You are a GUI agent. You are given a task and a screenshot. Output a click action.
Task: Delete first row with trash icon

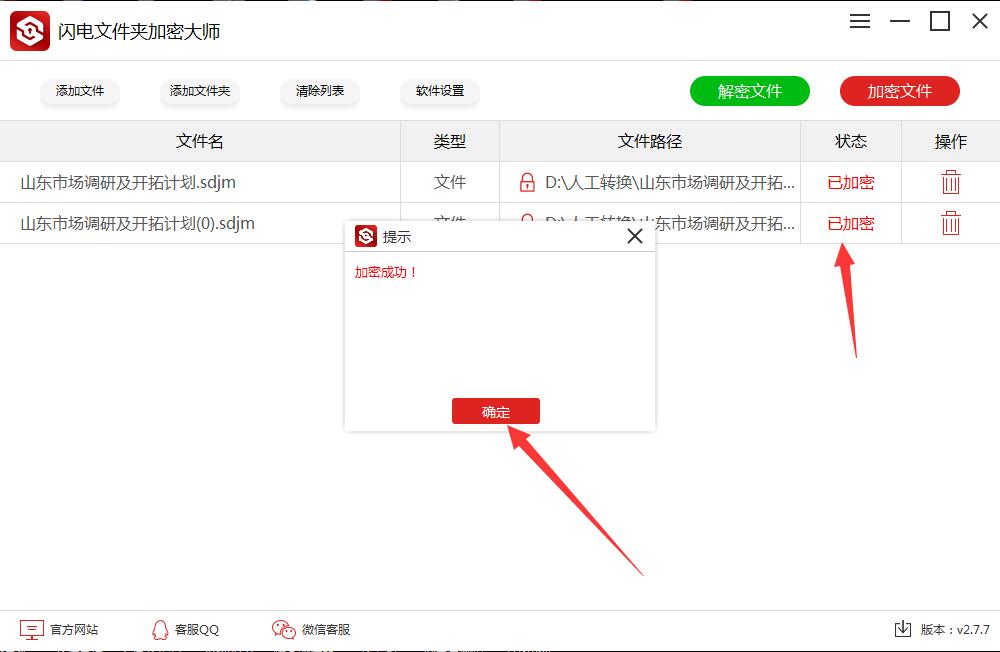pyautogui.click(x=950, y=182)
